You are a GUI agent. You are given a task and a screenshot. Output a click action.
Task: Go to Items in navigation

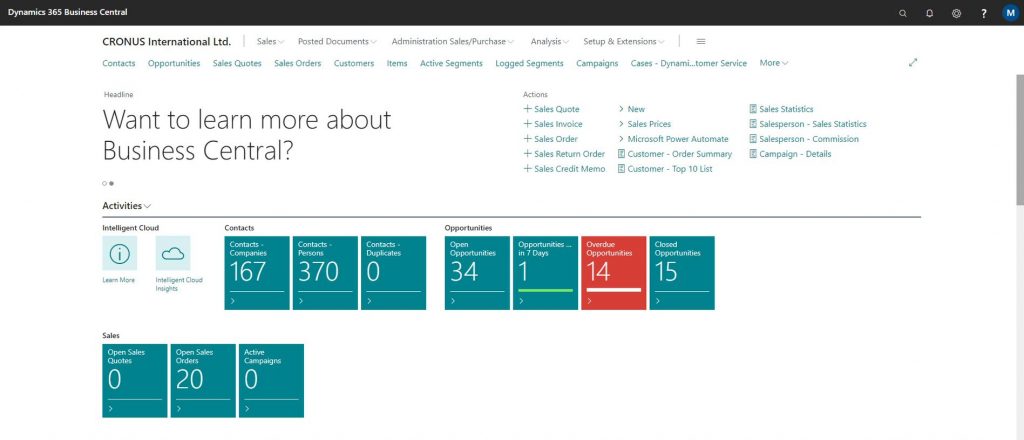[397, 63]
